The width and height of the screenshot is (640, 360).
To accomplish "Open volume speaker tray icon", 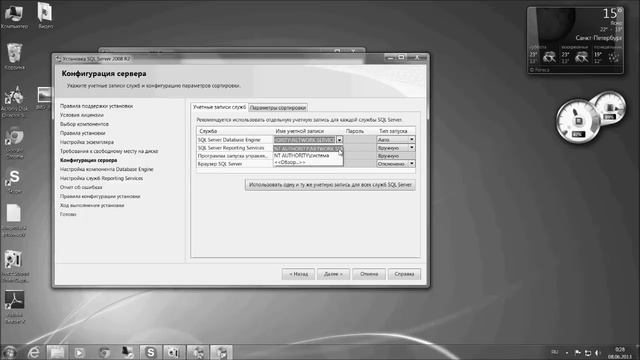I will click(x=598, y=353).
